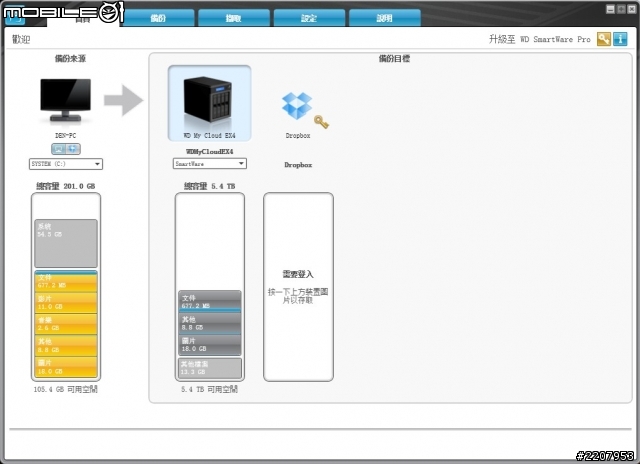Click the yellow key upgrade icon

click(604, 39)
